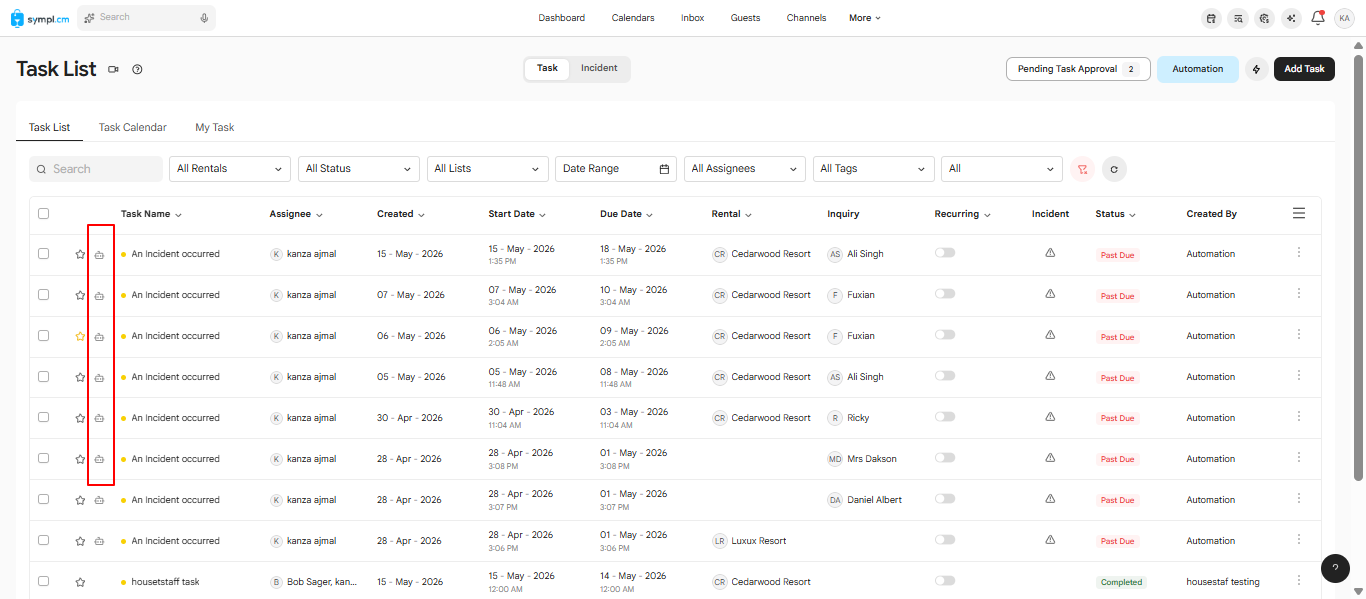Toggle Recurring switch for housetstaff task
The height and width of the screenshot is (599, 1366).
point(945,581)
